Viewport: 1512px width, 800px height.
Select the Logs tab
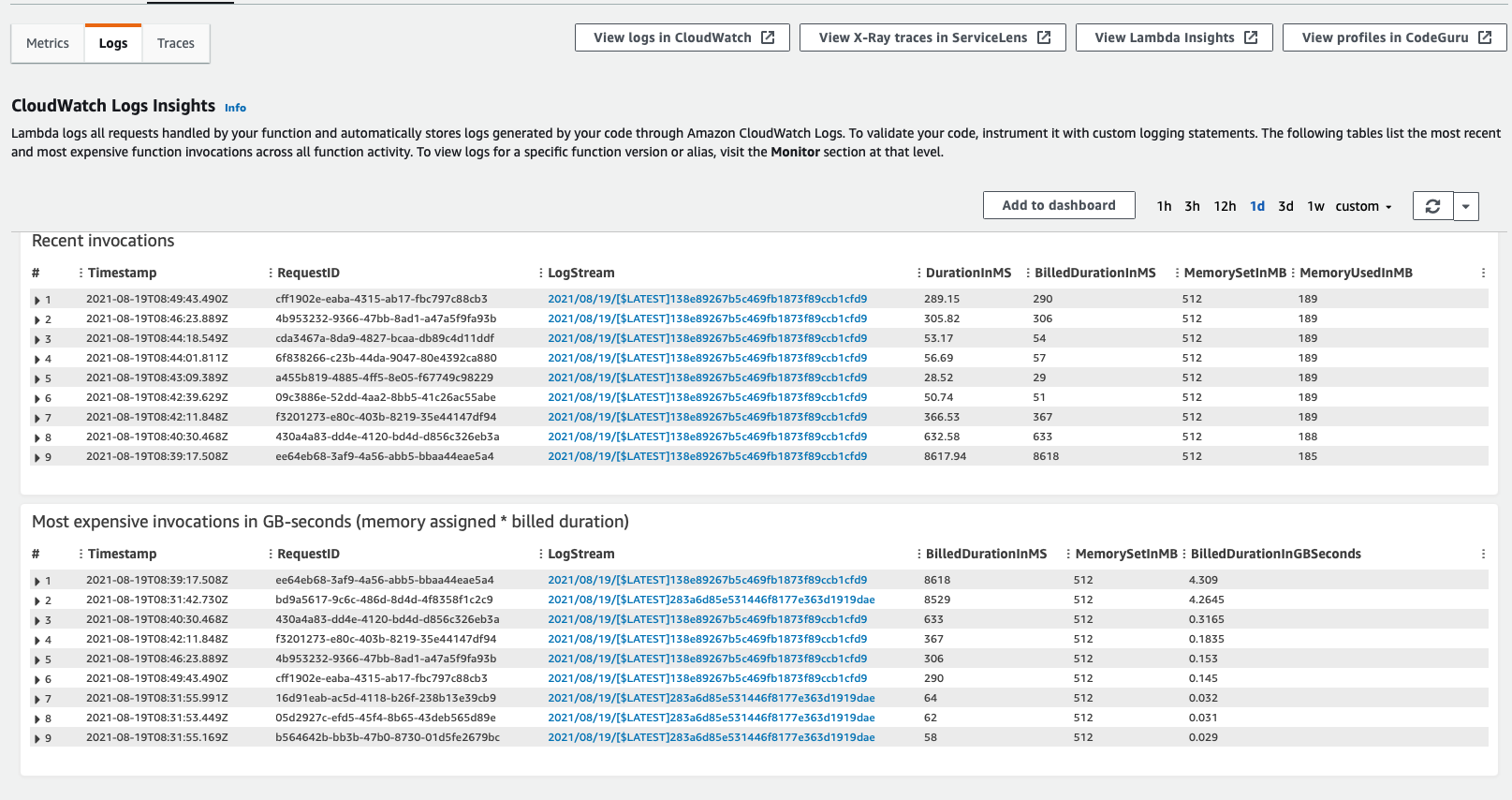click(x=113, y=43)
